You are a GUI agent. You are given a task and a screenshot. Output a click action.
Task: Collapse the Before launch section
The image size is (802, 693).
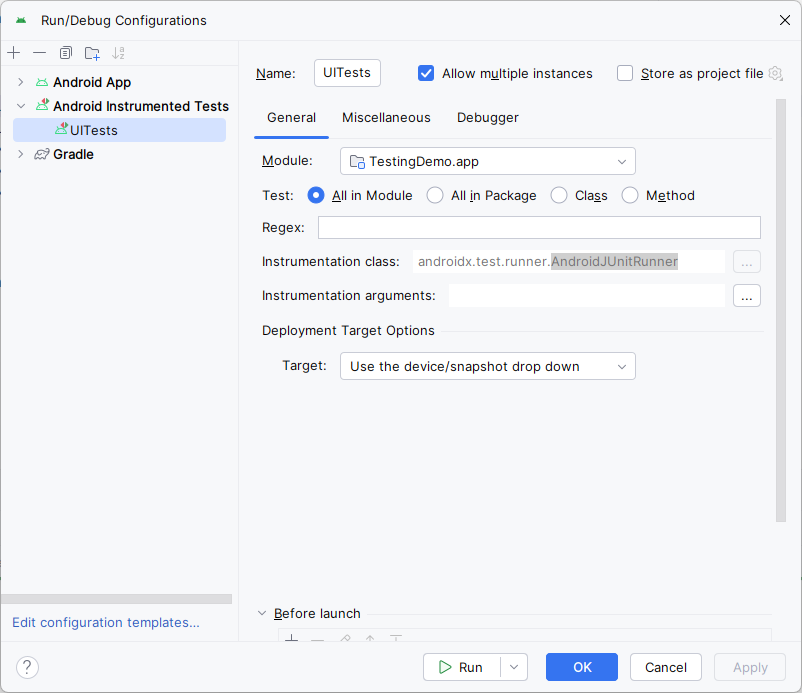point(262,613)
